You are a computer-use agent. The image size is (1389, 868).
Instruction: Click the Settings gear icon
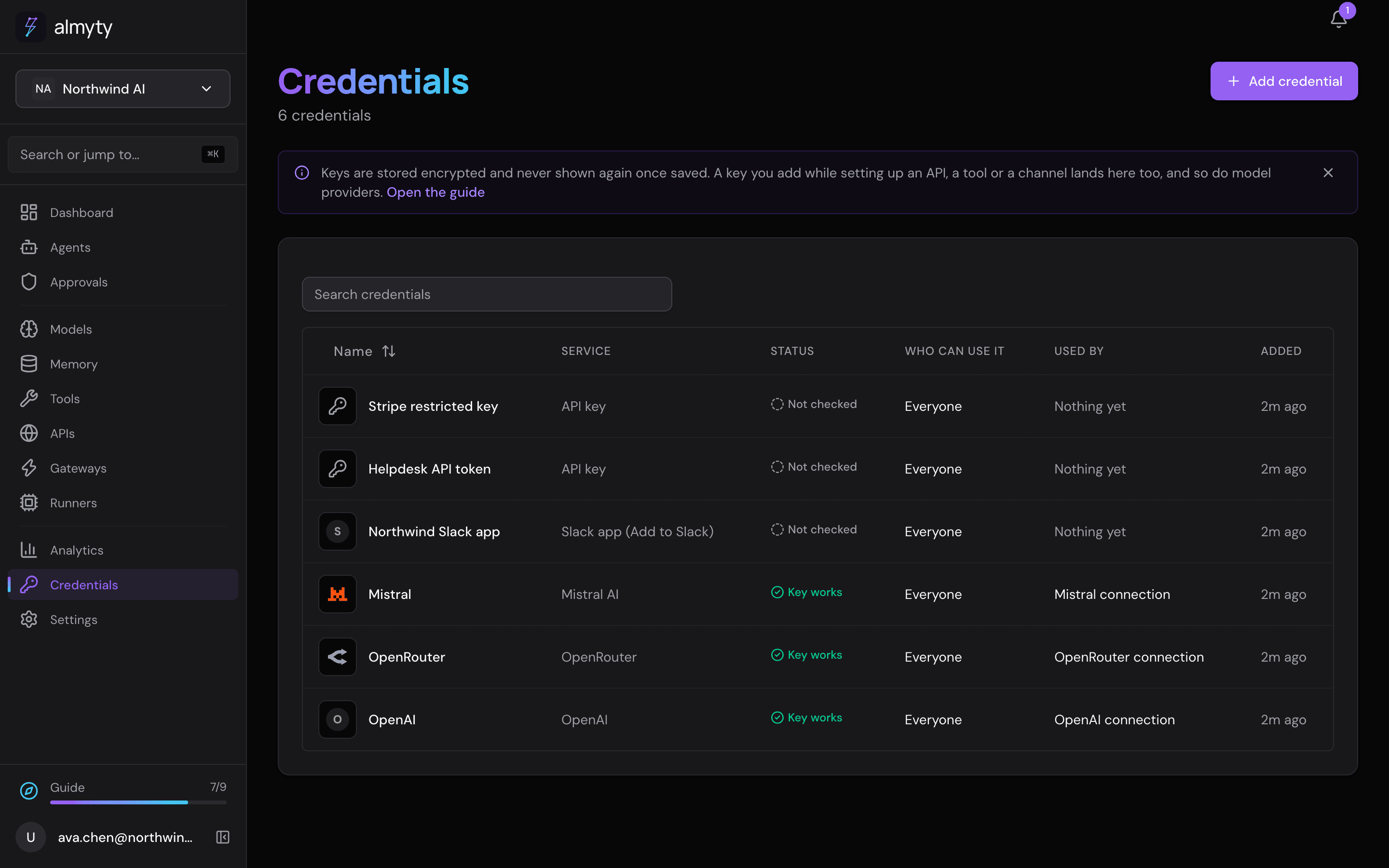[x=29, y=620]
